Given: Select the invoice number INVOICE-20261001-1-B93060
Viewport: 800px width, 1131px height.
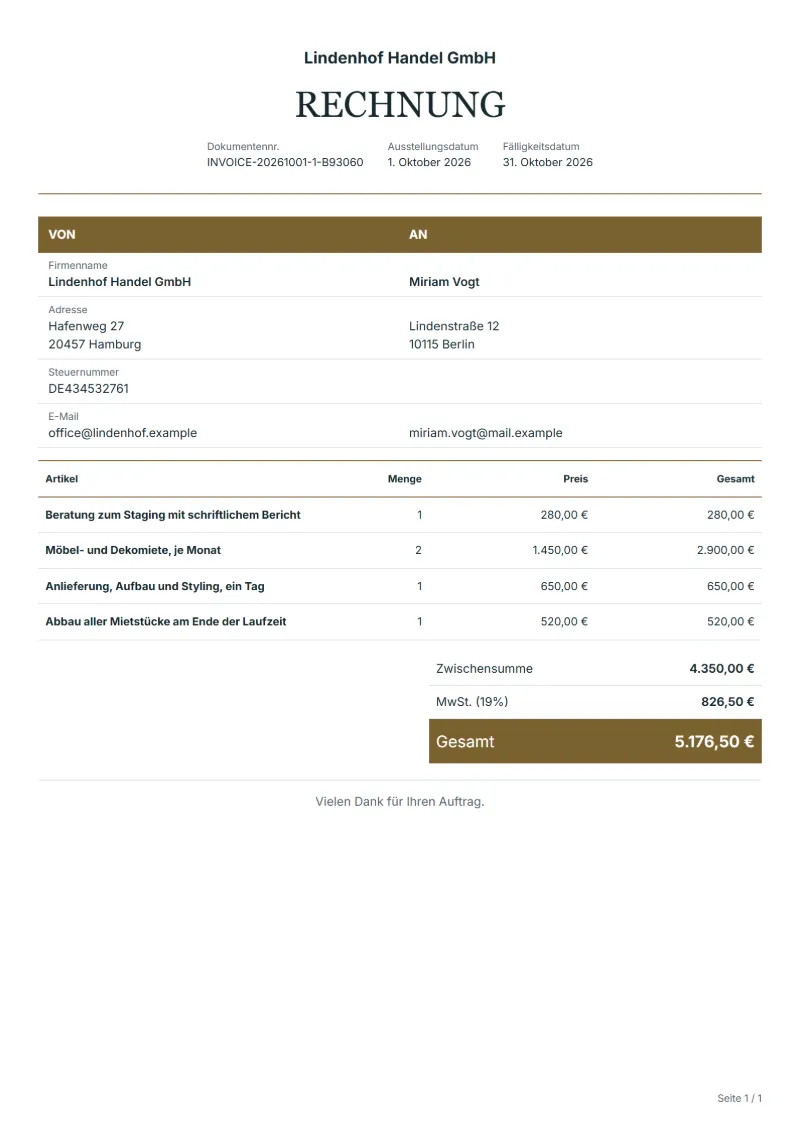Looking at the screenshot, I should pos(285,162).
